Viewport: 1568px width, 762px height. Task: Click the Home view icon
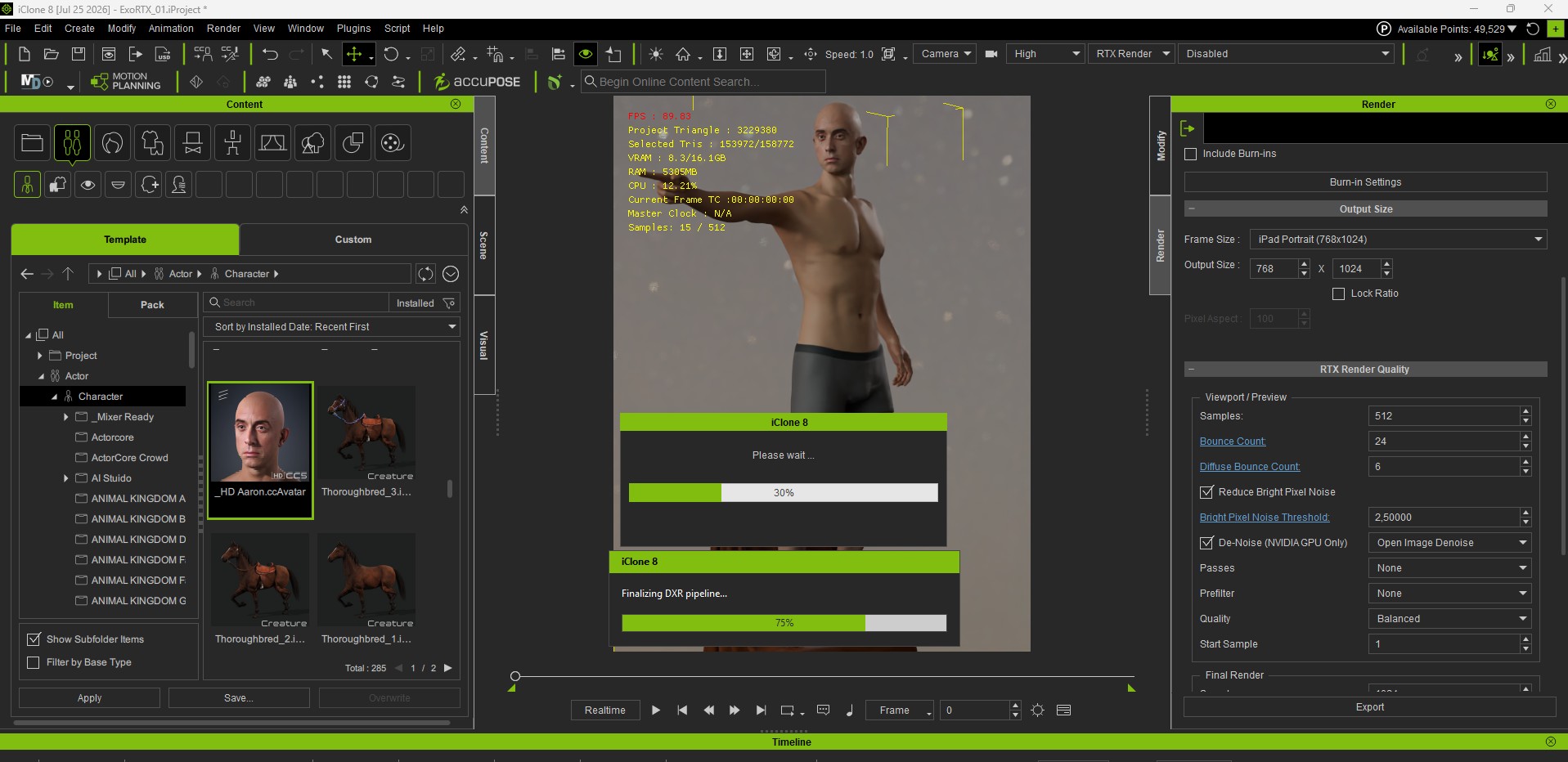click(683, 54)
